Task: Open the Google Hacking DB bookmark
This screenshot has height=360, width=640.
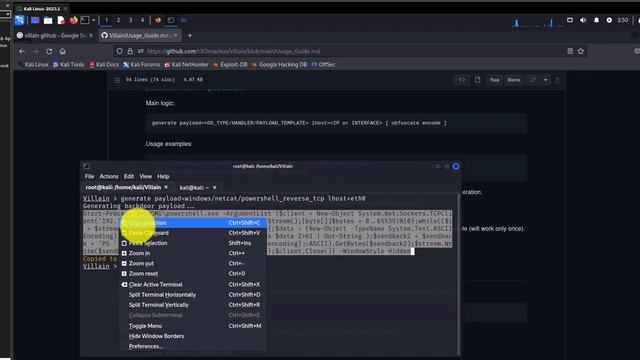Action: pyautogui.click(x=280, y=64)
